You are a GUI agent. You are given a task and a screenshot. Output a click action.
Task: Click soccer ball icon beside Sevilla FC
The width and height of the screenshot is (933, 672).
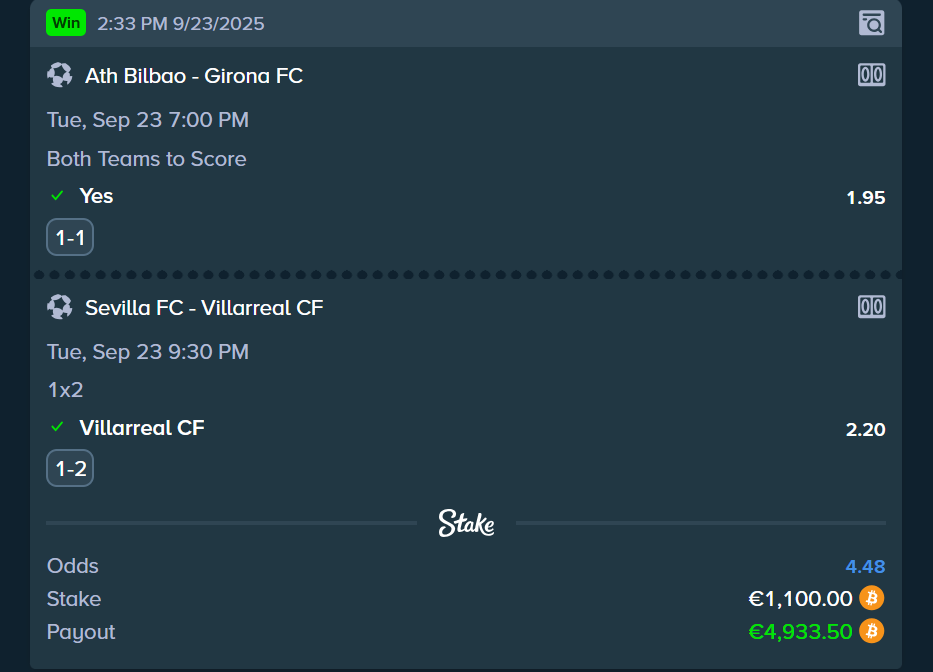coord(60,307)
